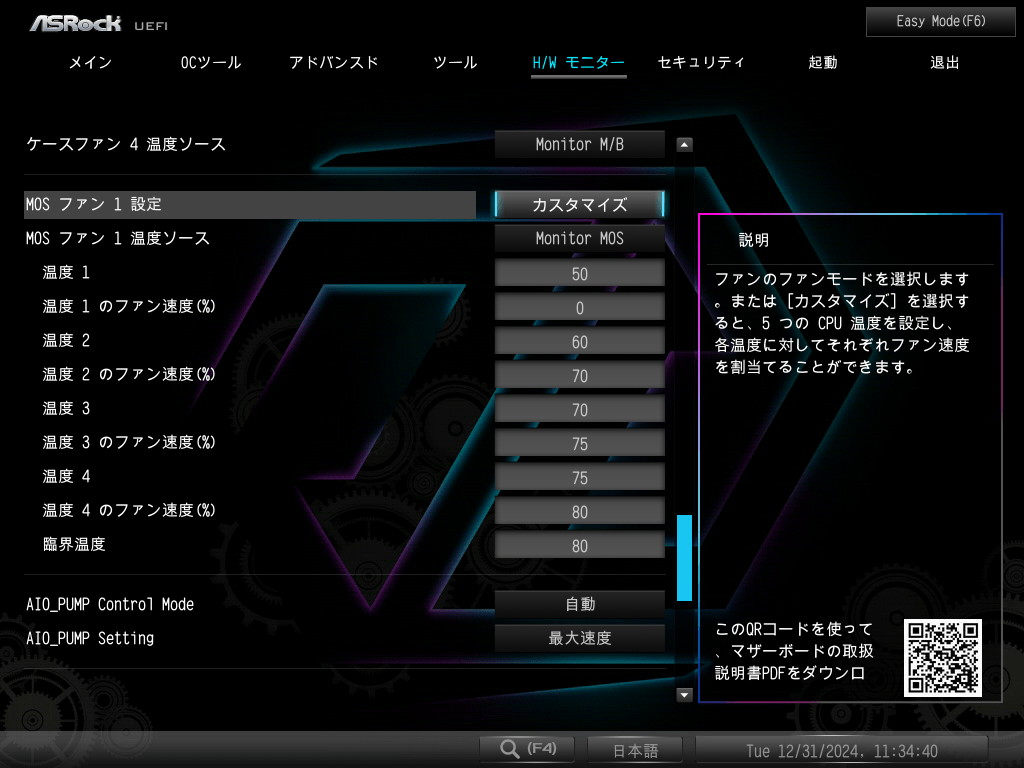The width and height of the screenshot is (1024, 768).
Task: Open AIO_PUMP Setting 最大速度 dropdown
Action: click(x=579, y=638)
